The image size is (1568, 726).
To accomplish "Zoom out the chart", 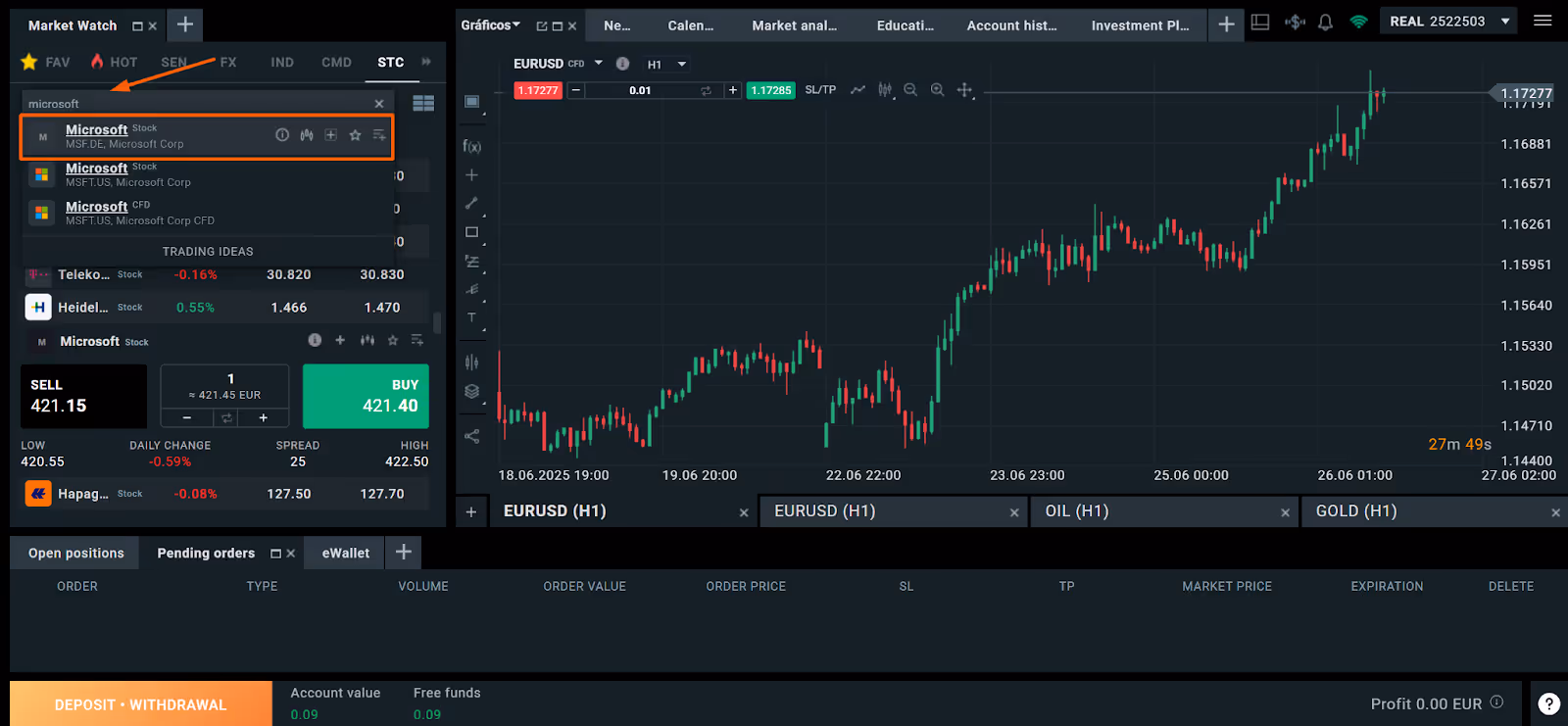I will coord(910,90).
